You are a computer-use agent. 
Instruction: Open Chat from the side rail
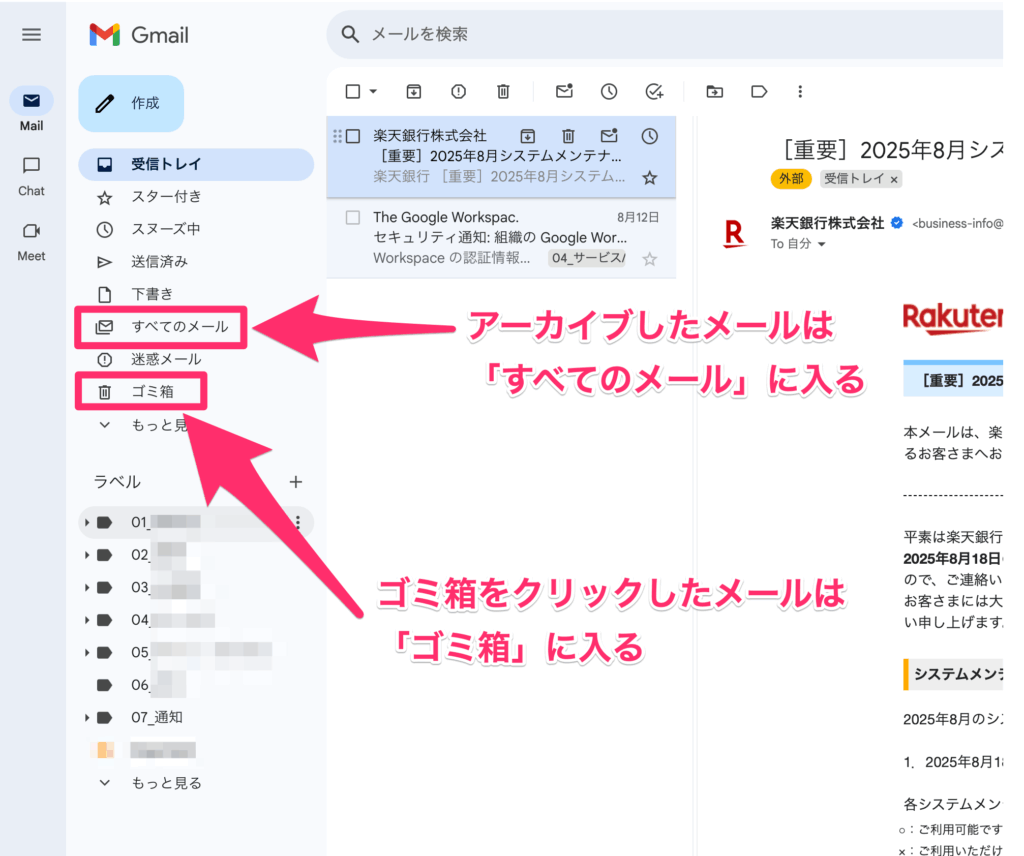coord(31,176)
